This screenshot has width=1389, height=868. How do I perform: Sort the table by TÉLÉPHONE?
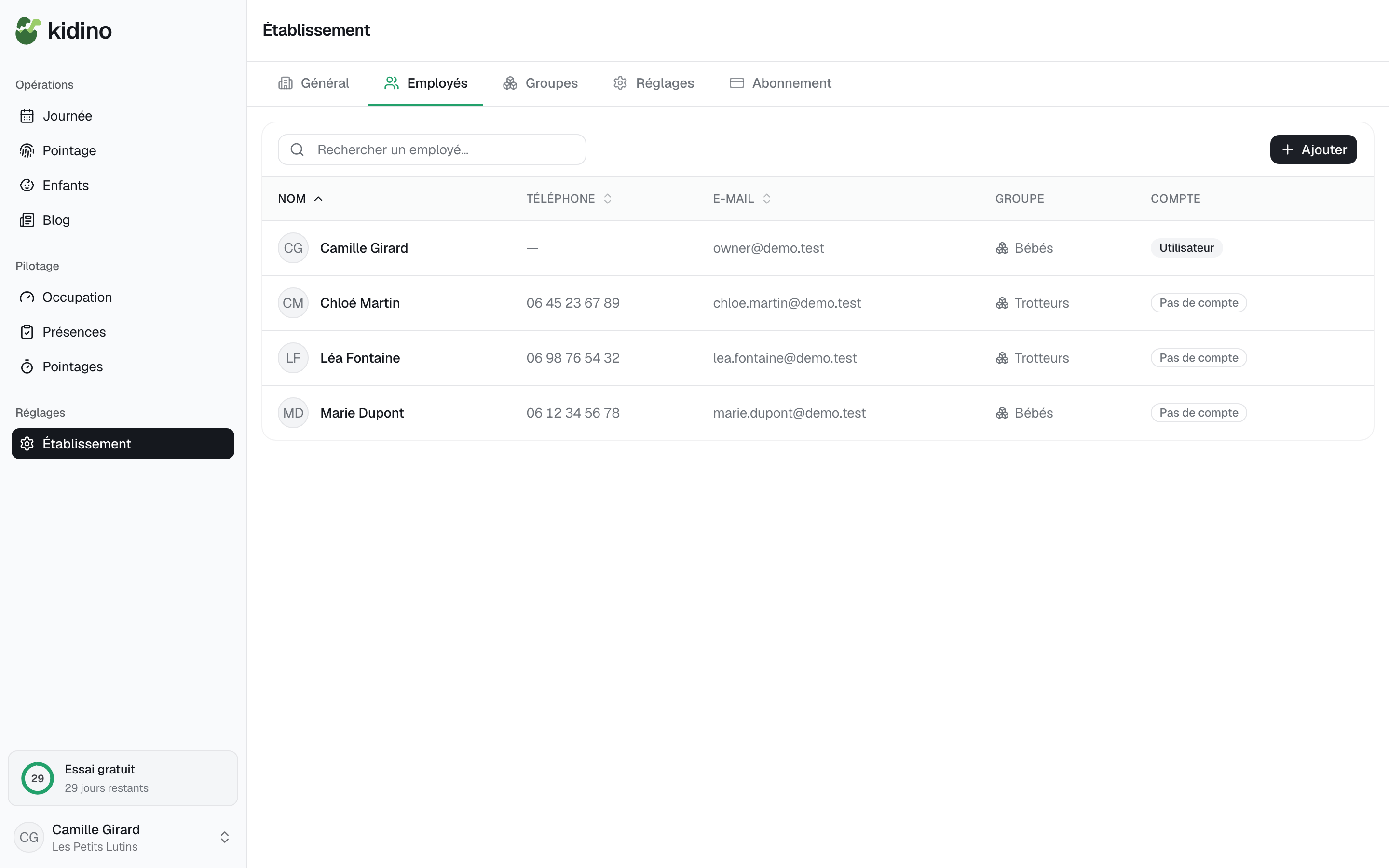[x=569, y=199]
